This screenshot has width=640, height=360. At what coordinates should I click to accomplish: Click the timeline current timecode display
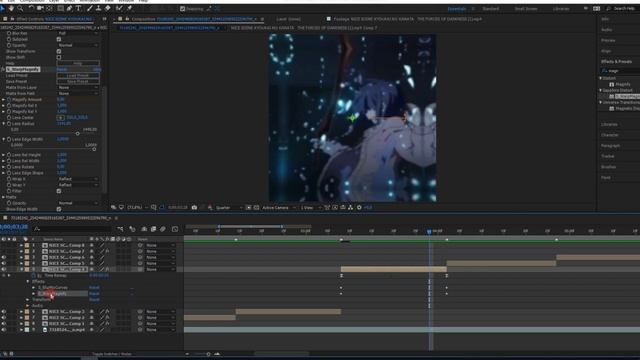click(x=14, y=227)
